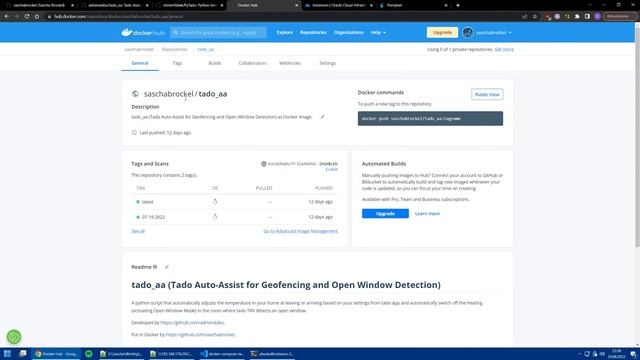The height and width of the screenshot is (360, 640).
Task: Open Spotify from the taskbar
Action: tap(89, 354)
